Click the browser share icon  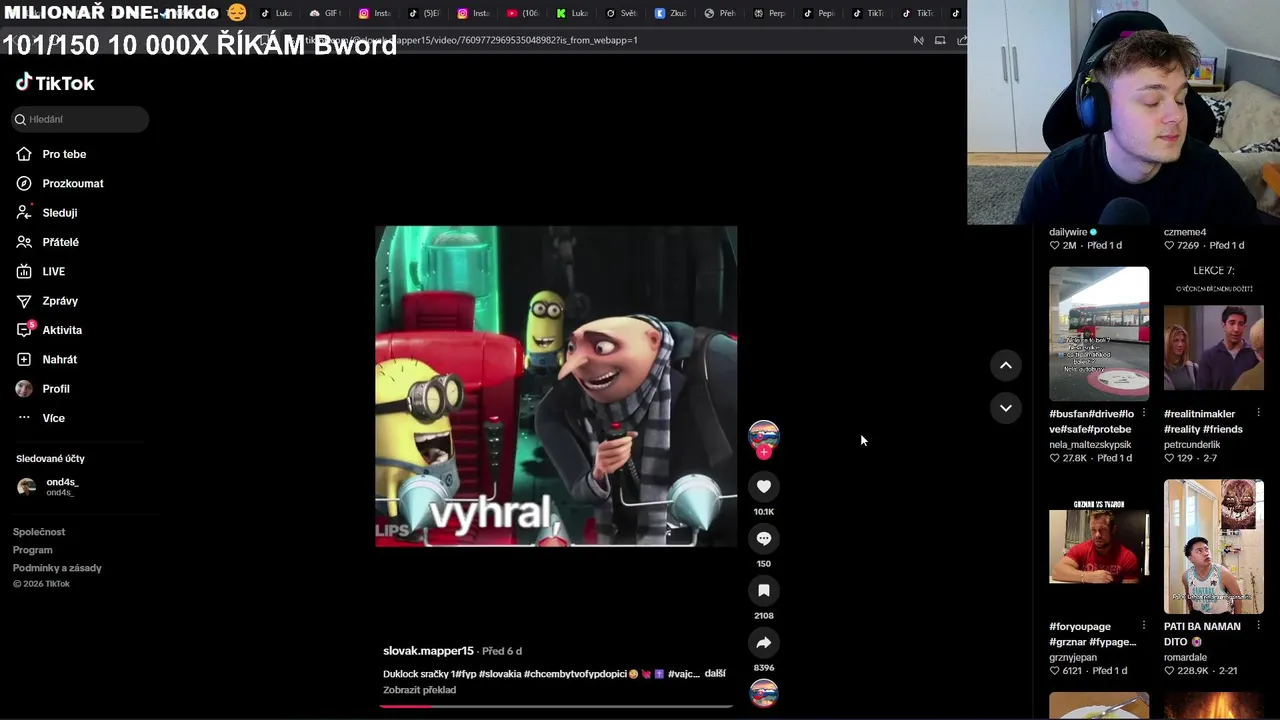click(x=962, y=40)
